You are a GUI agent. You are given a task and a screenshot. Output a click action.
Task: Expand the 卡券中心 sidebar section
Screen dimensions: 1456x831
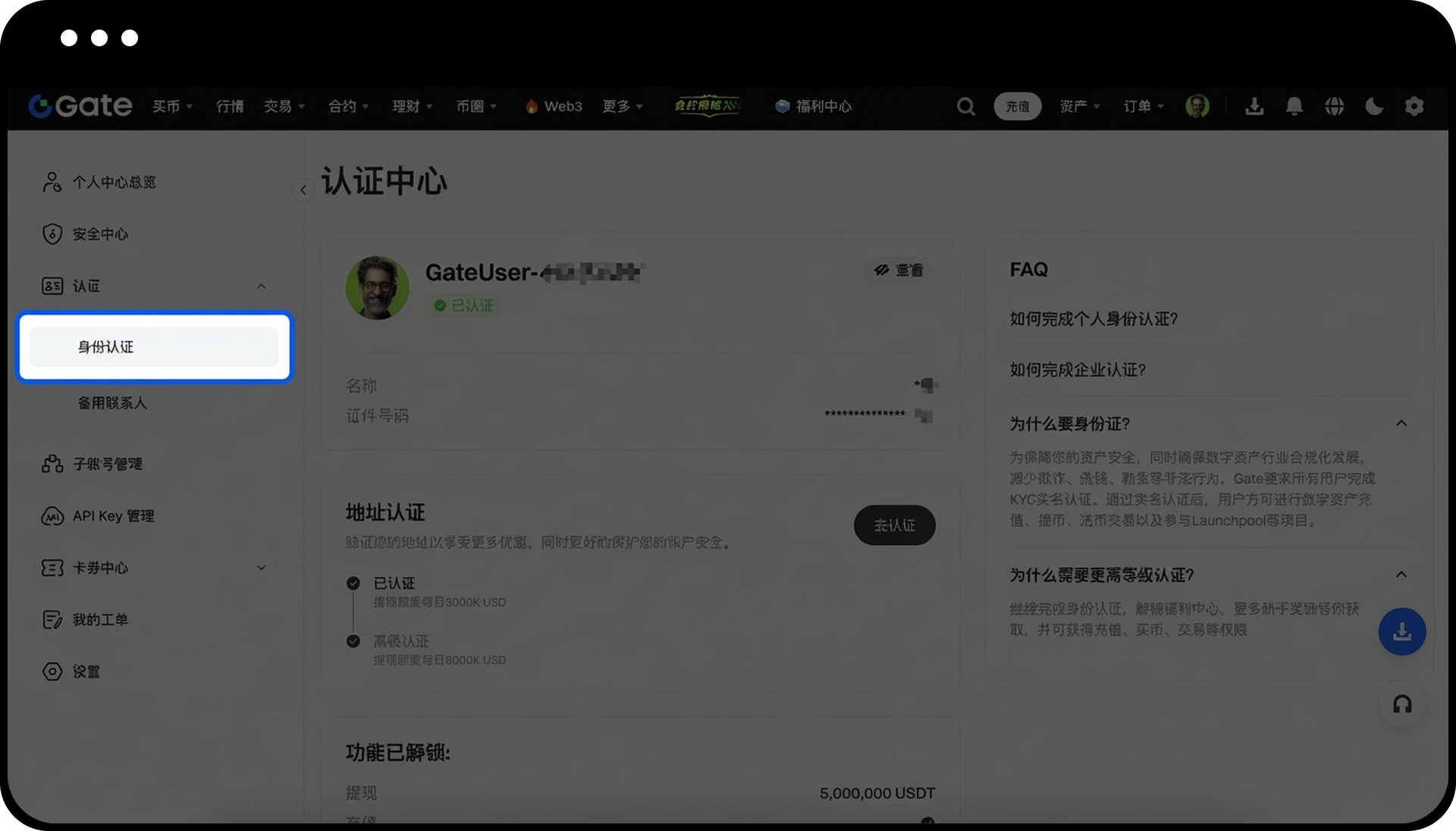261,568
